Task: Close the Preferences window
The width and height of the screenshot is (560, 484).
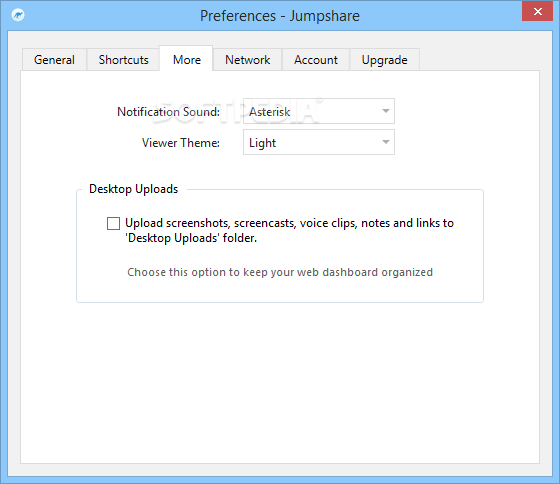Action: click(537, 11)
